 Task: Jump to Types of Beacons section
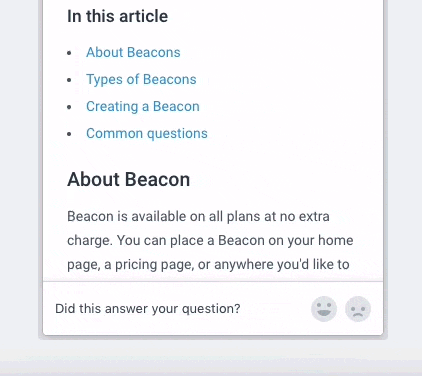pos(141,79)
